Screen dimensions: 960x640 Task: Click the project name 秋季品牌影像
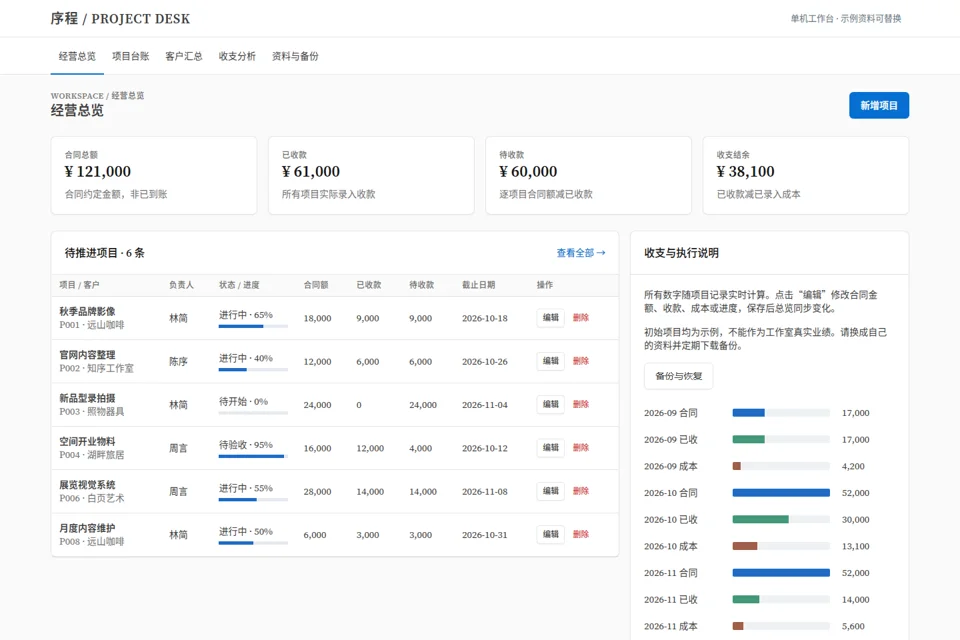(87, 311)
